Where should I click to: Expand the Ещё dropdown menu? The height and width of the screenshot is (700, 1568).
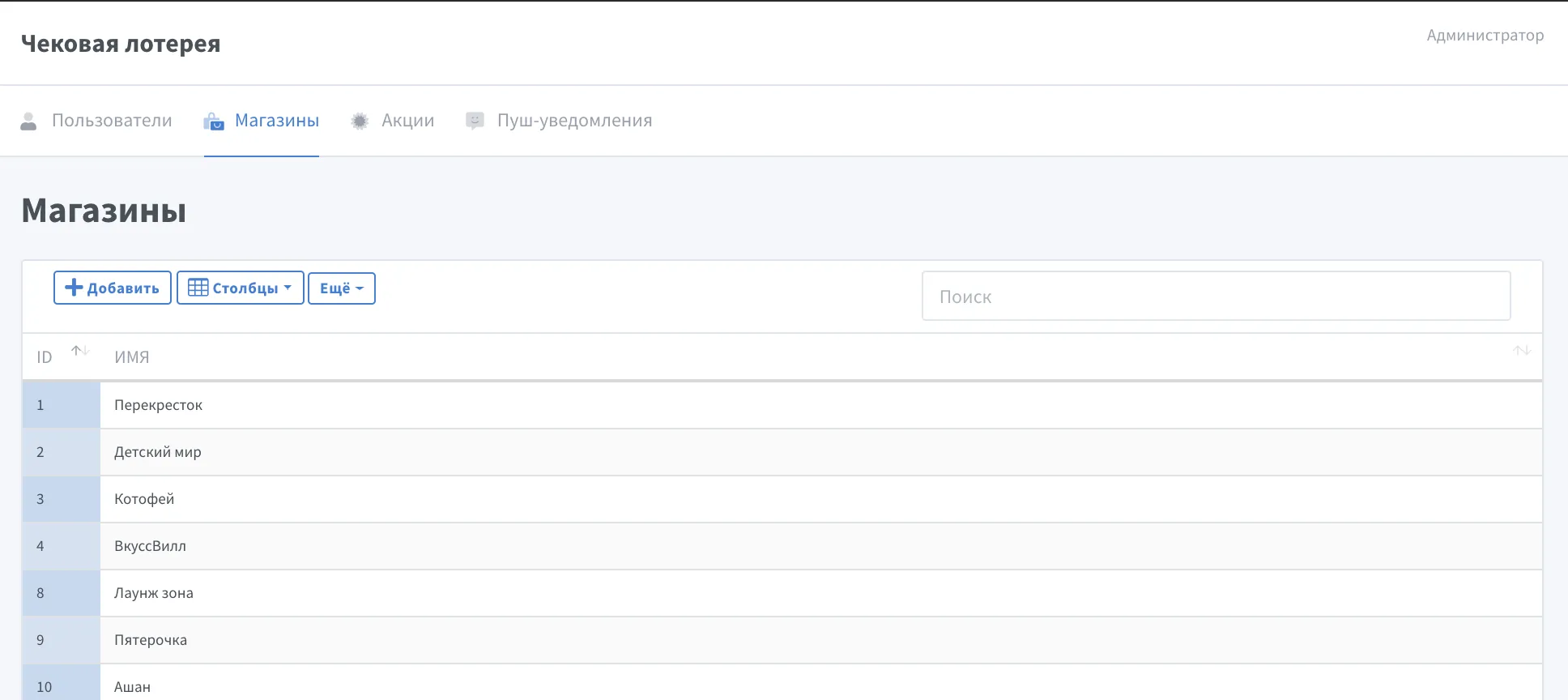(341, 288)
